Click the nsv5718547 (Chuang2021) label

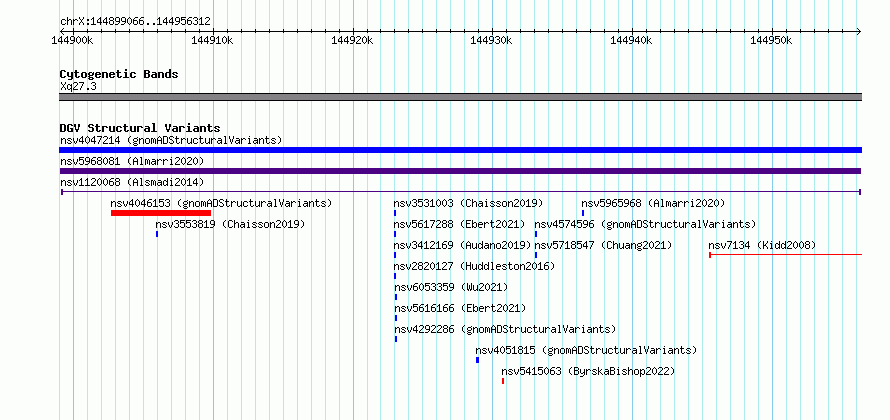pyautogui.click(x=603, y=245)
